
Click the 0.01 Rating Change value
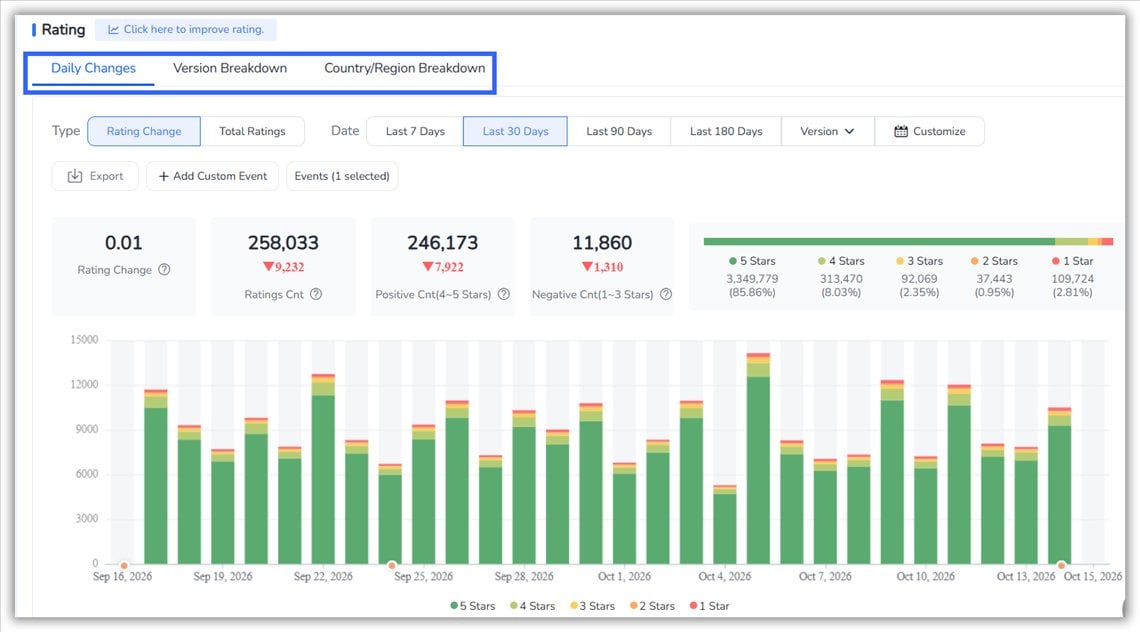124,243
